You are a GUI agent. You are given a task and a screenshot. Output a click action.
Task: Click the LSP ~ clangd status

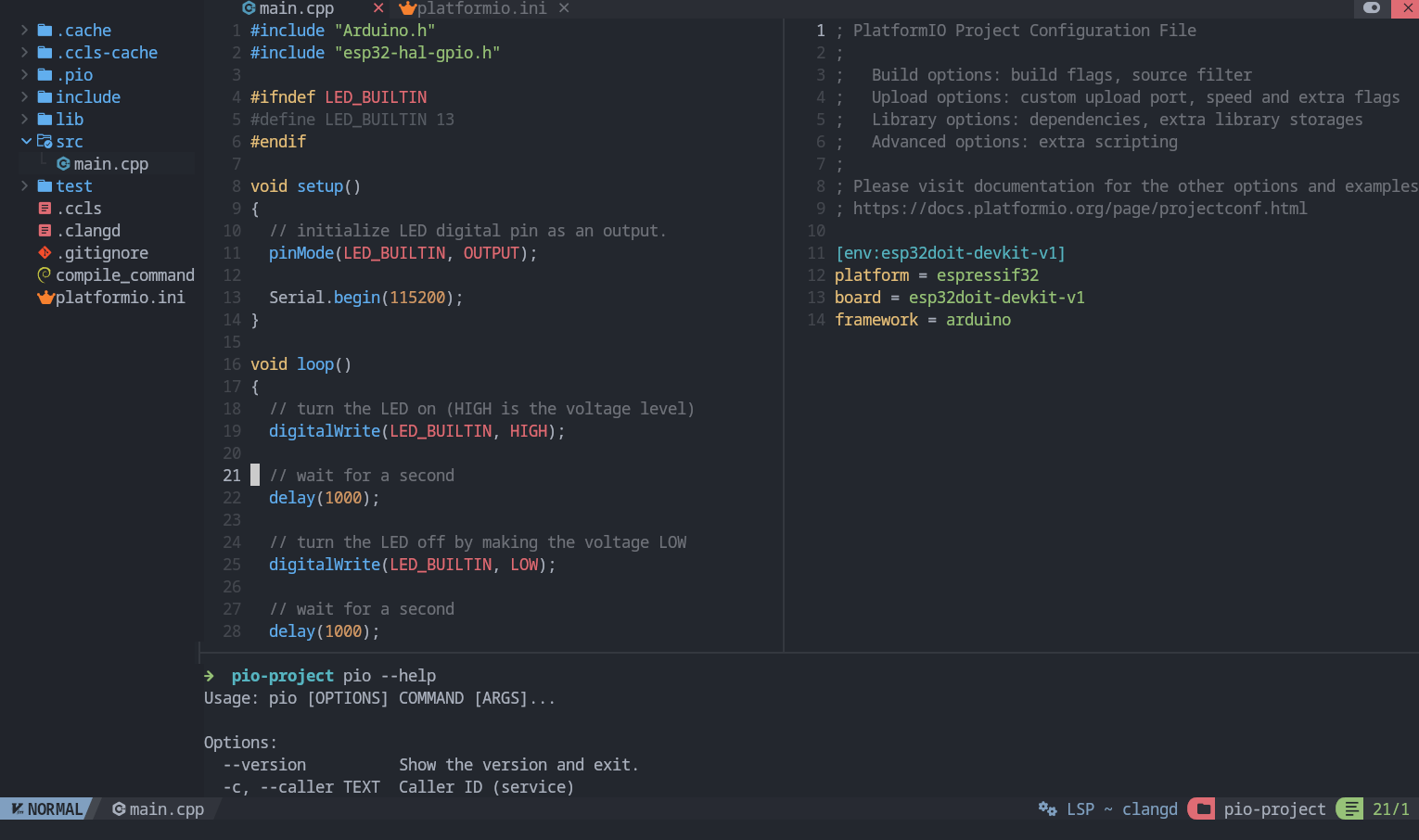(1122, 809)
